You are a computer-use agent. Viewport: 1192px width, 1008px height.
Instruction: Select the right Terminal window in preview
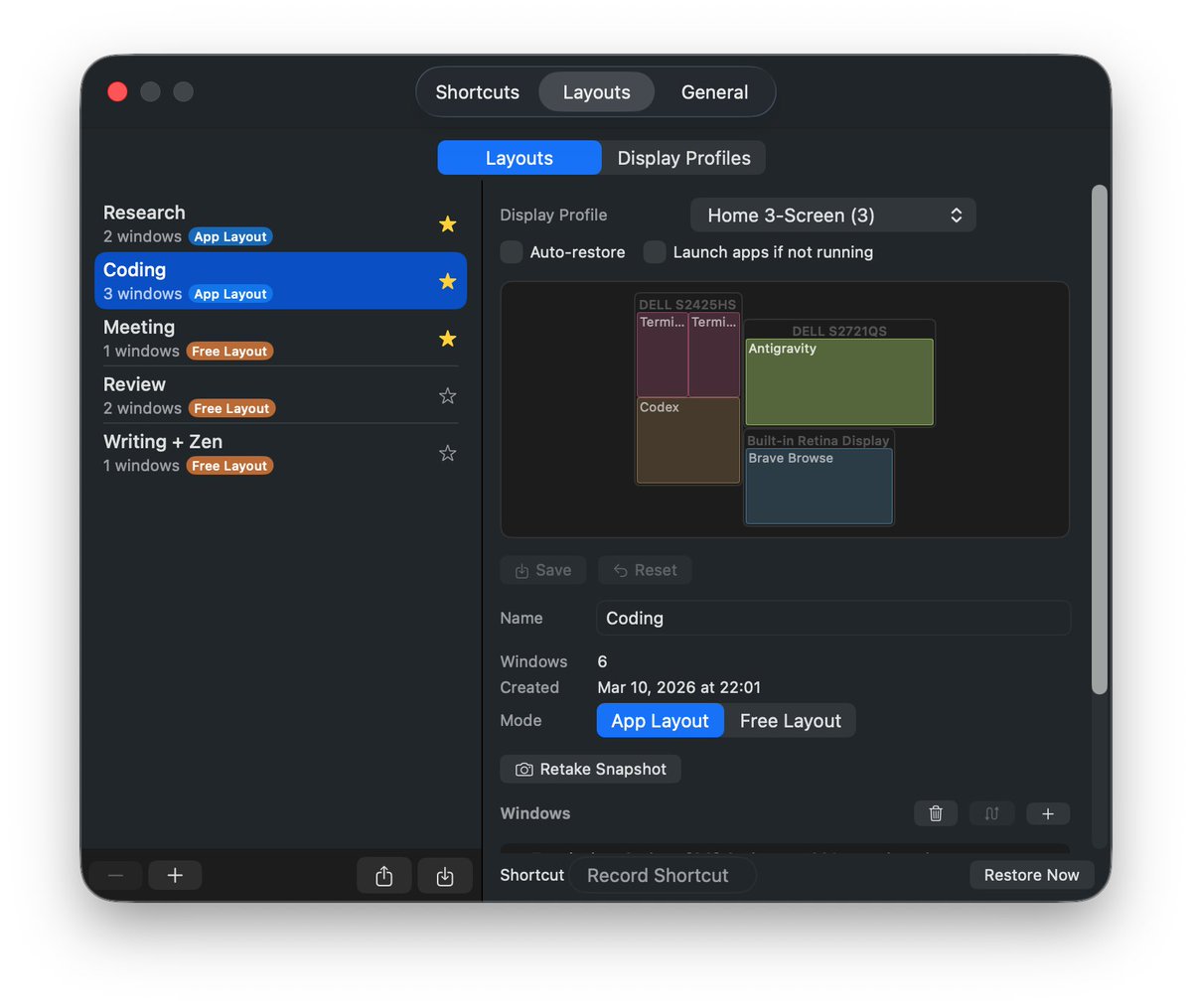pyautogui.click(x=714, y=355)
